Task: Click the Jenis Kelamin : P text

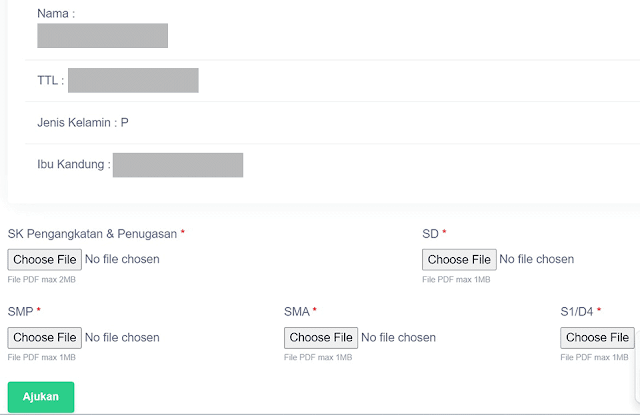Action: [x=83, y=123]
